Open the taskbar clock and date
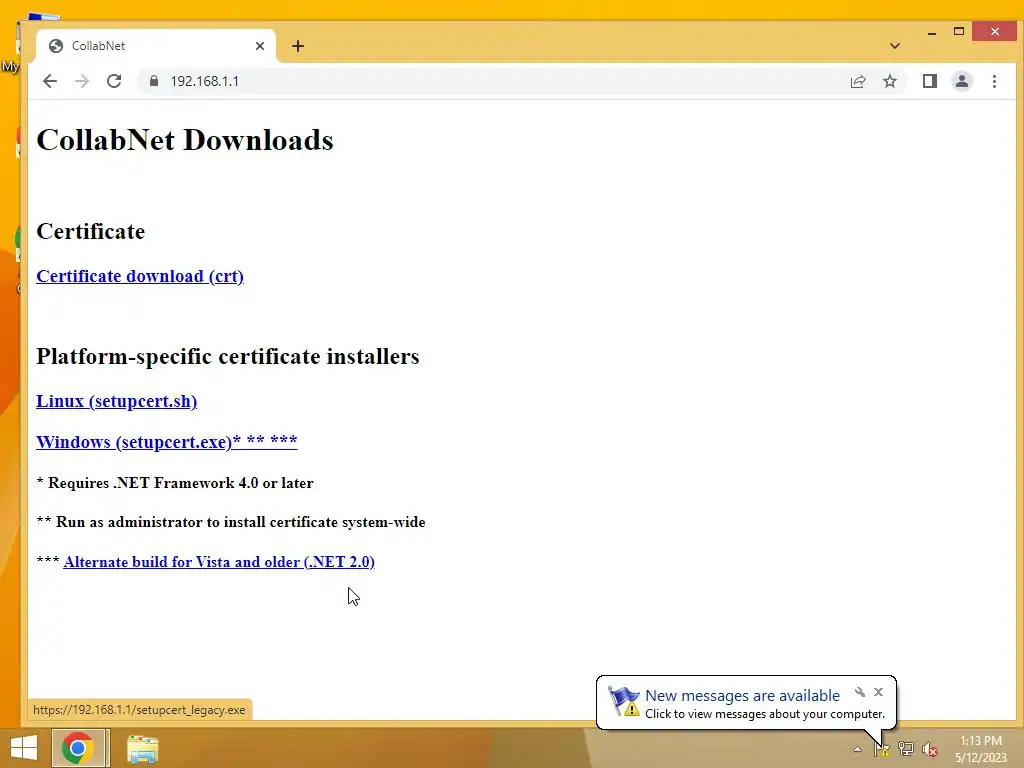This screenshot has height=768, width=1024. click(x=981, y=749)
